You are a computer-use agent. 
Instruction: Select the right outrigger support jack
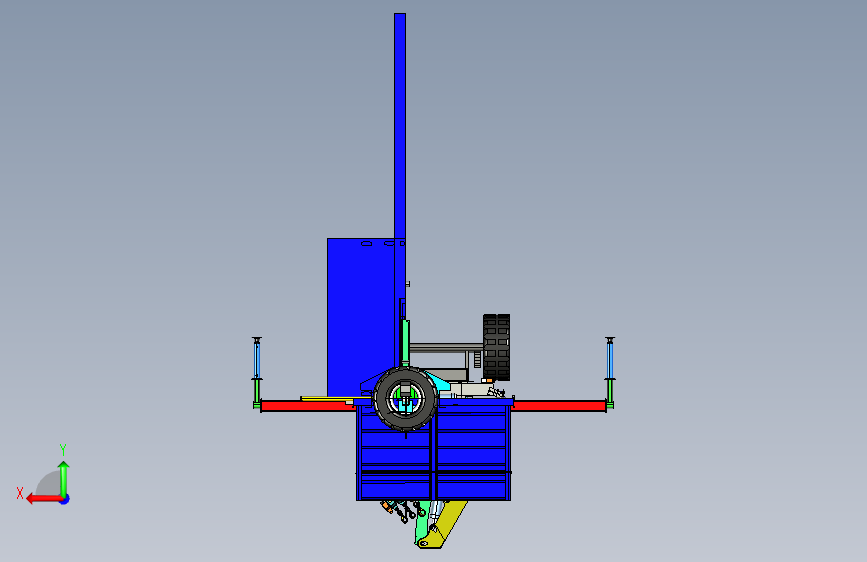coord(610,373)
